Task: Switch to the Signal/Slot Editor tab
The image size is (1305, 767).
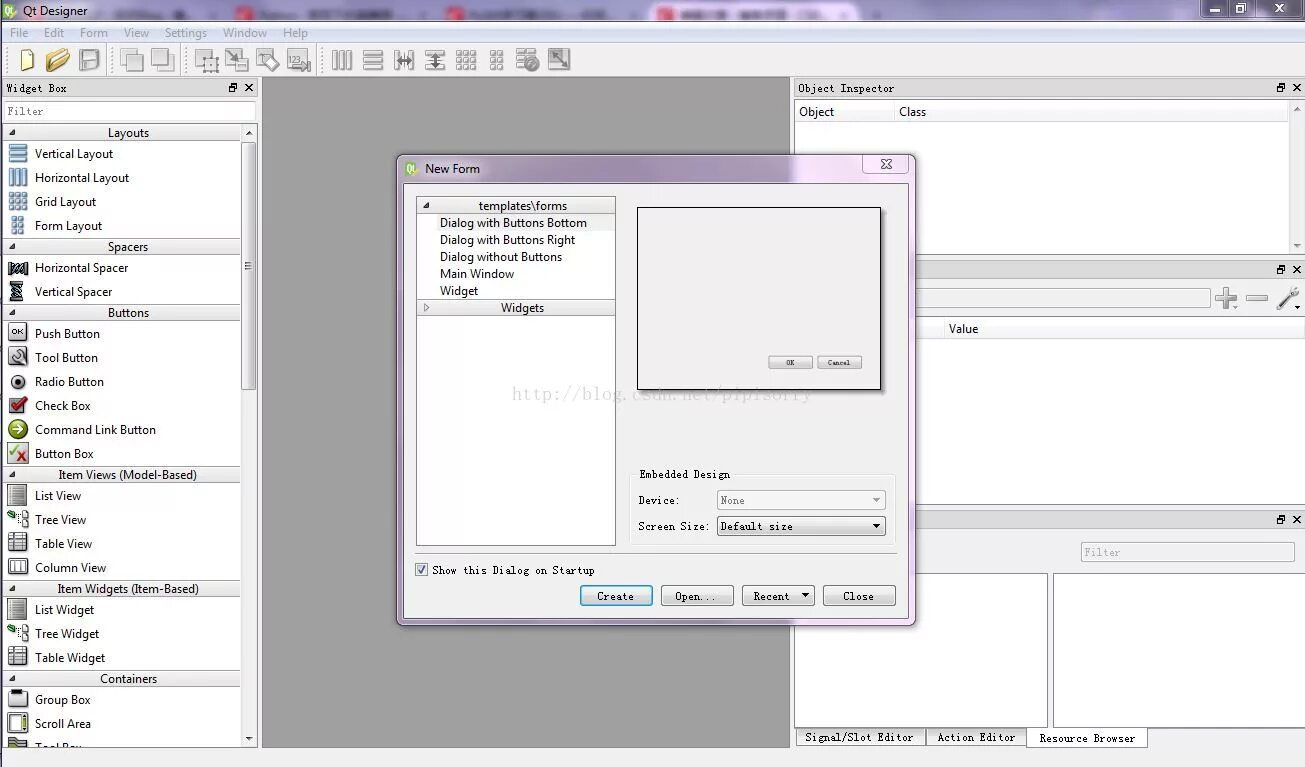Action: coord(859,737)
